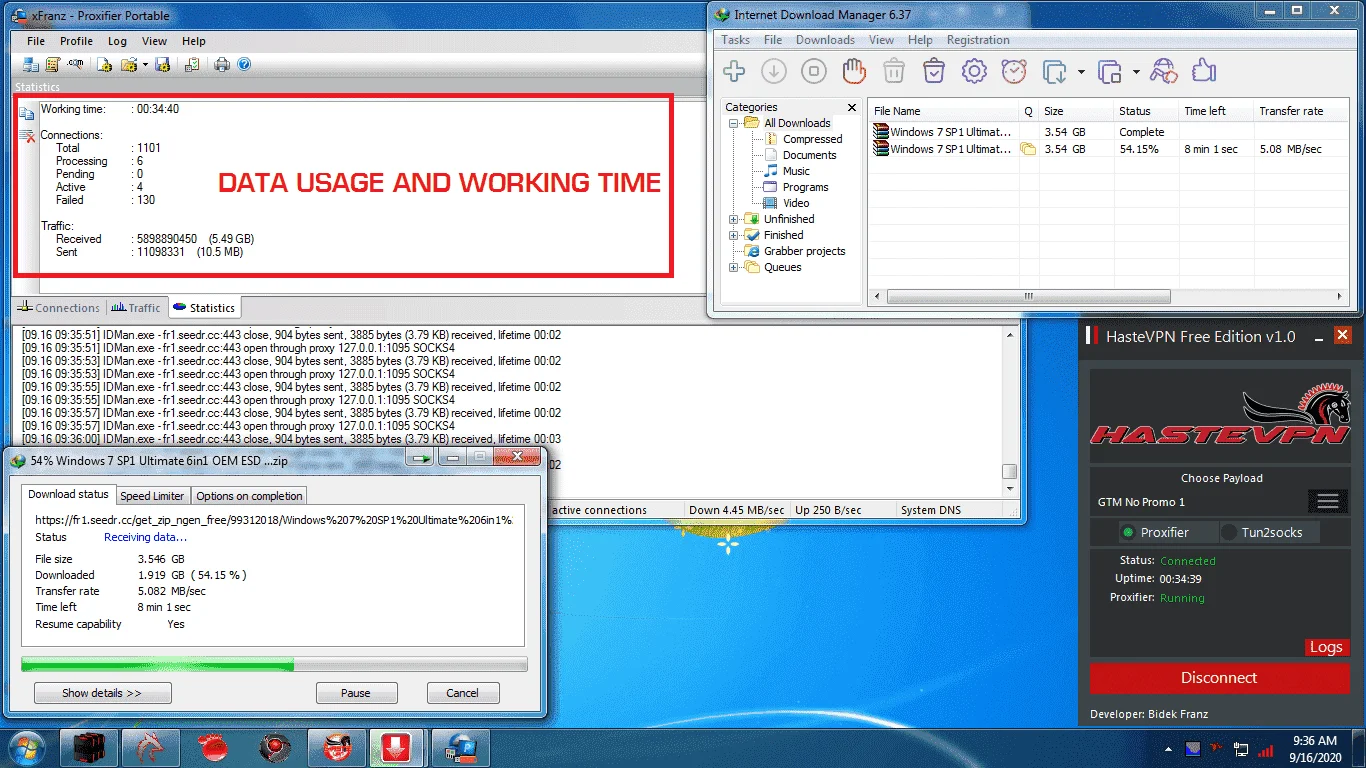Image resolution: width=1366 pixels, height=768 pixels.
Task: Open the IDM scheduler clock icon
Action: (x=1014, y=71)
